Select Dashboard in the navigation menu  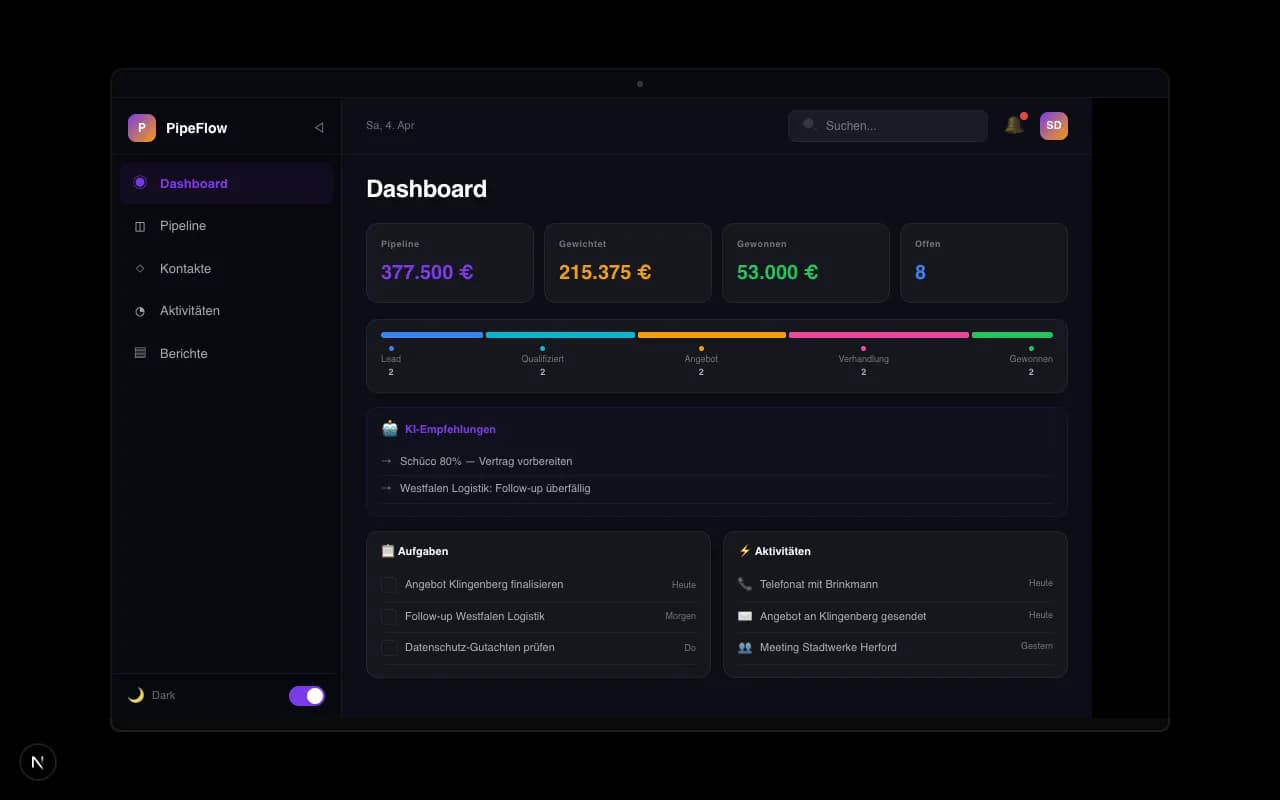(194, 183)
